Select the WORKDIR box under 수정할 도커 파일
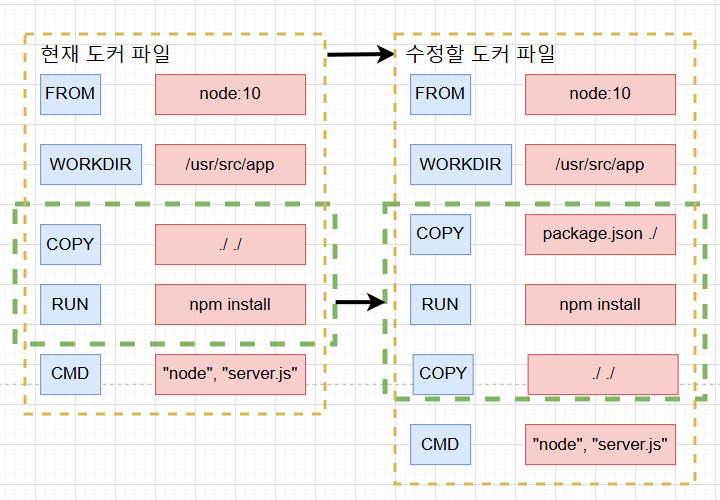Image resolution: width=720 pixels, height=500 pixels. (x=461, y=164)
